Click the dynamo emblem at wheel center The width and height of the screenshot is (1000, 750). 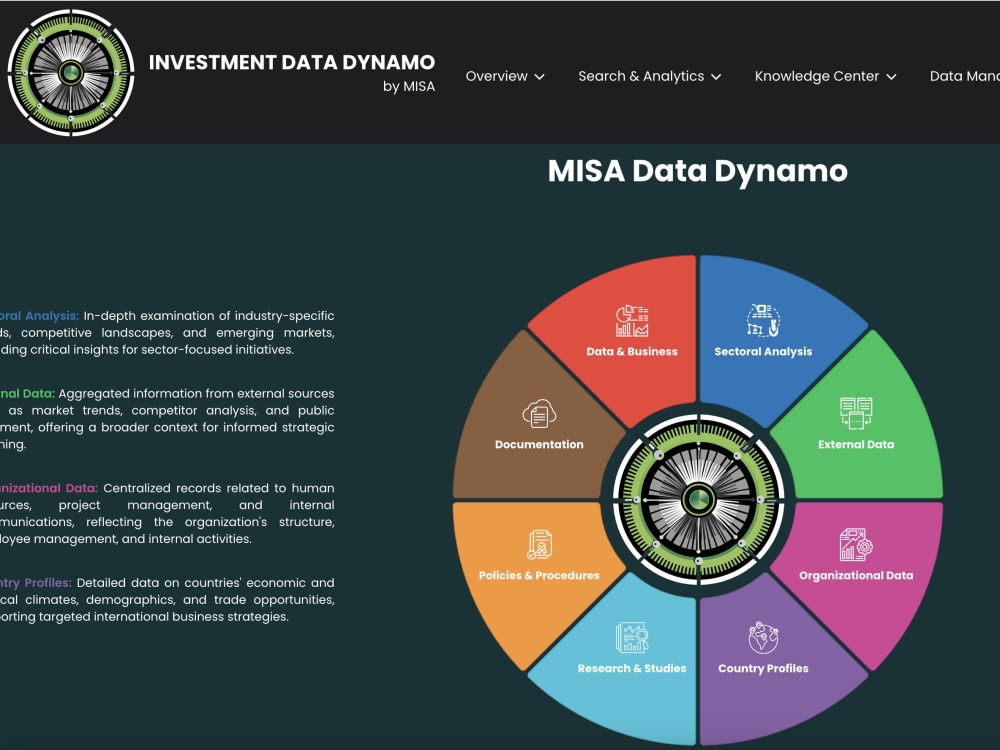(698, 499)
